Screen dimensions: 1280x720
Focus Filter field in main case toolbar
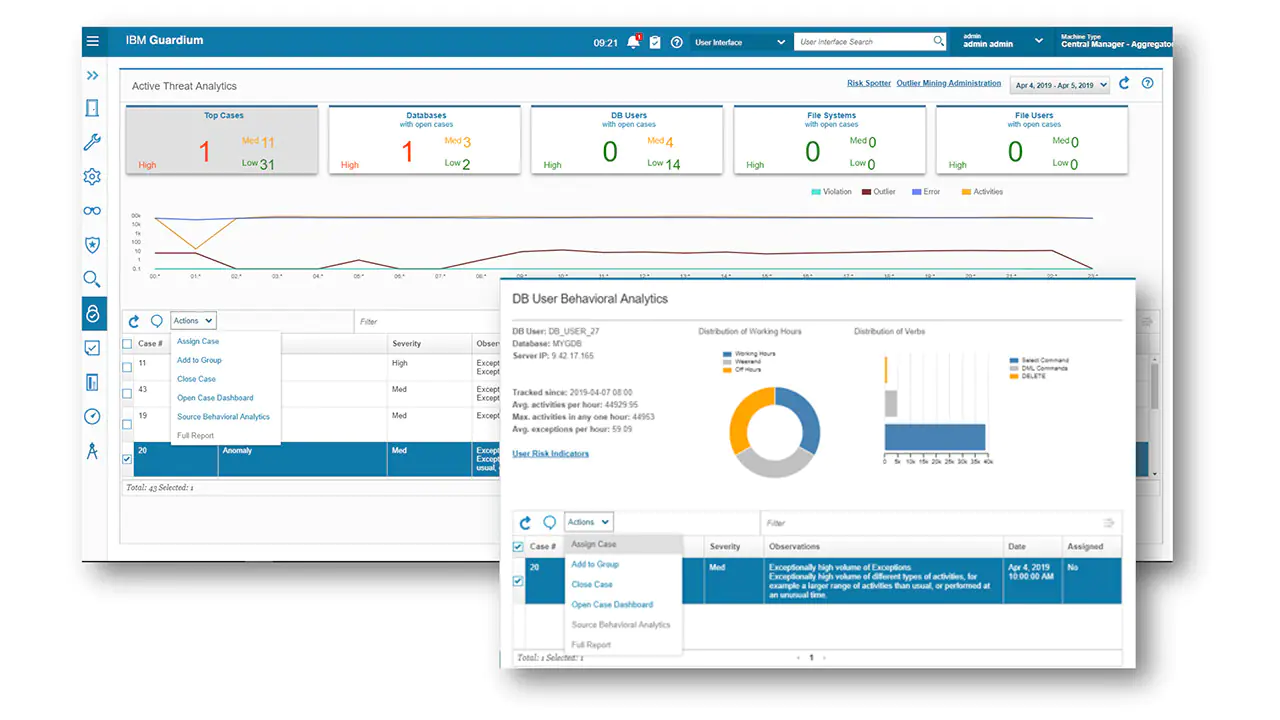[427, 321]
